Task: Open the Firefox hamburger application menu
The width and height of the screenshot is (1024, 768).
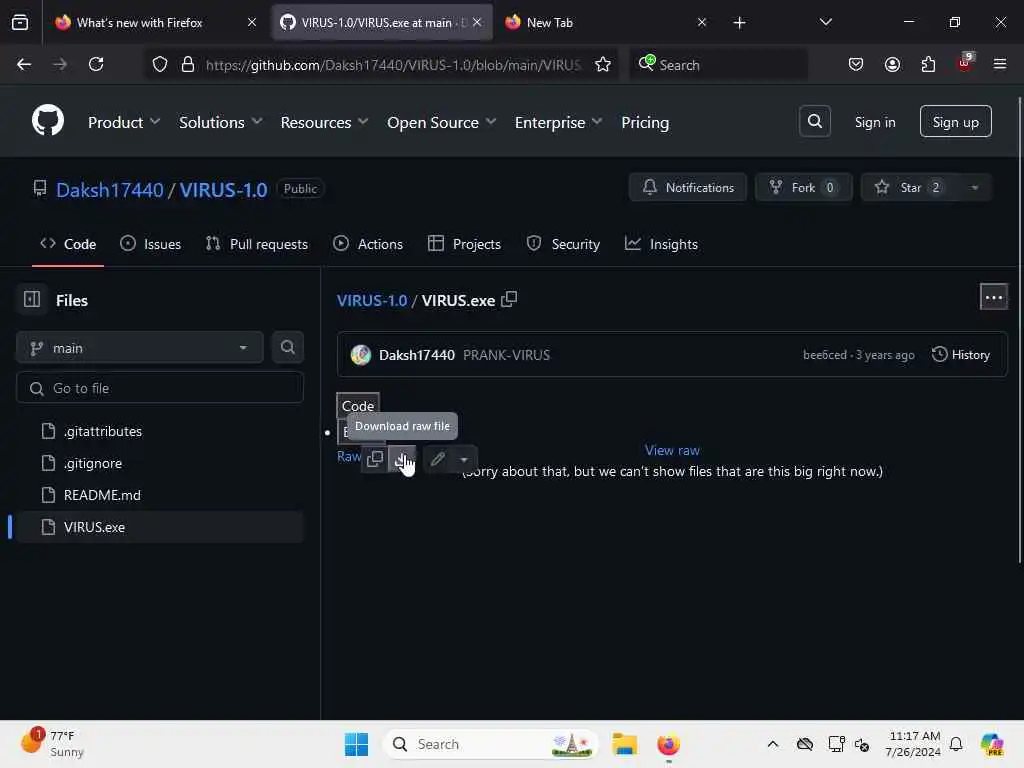Action: [x=999, y=64]
